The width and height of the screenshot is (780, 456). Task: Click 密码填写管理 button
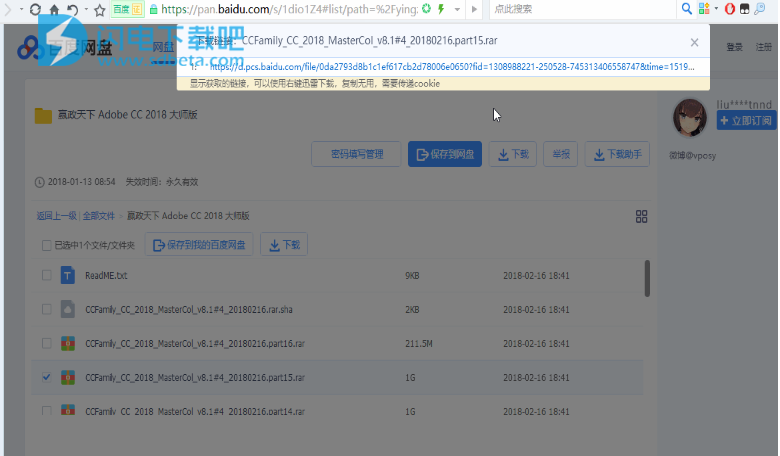click(x=357, y=154)
